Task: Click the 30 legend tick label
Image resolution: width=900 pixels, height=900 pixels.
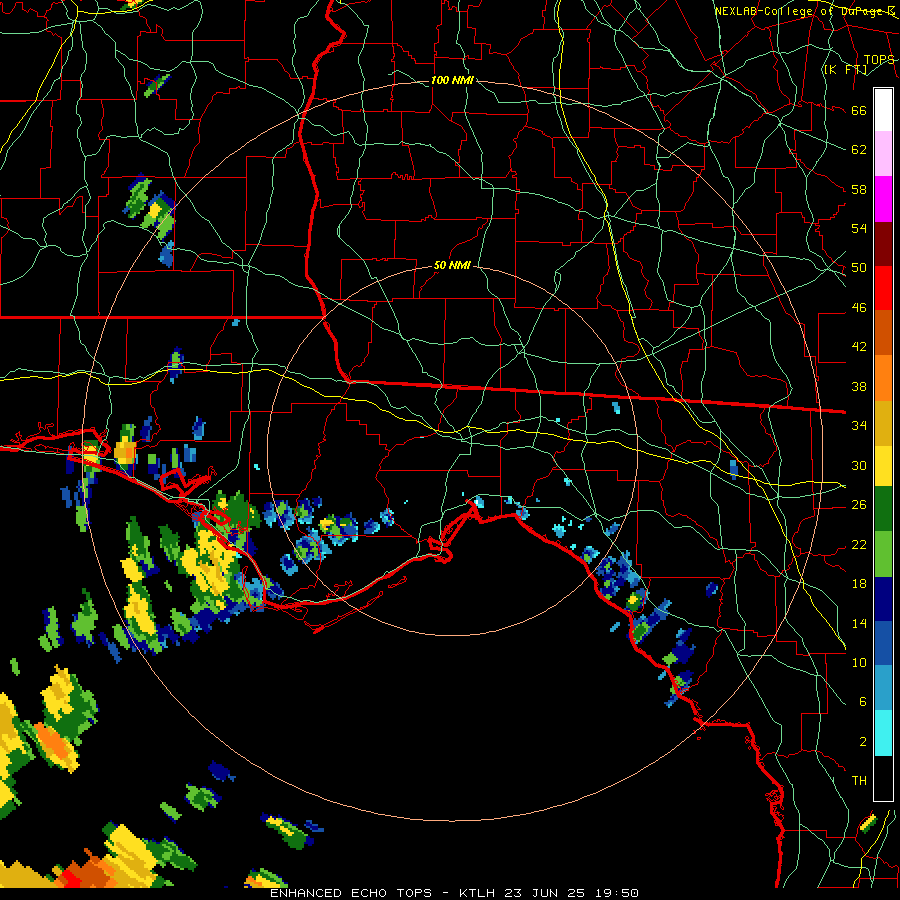Action: click(859, 465)
